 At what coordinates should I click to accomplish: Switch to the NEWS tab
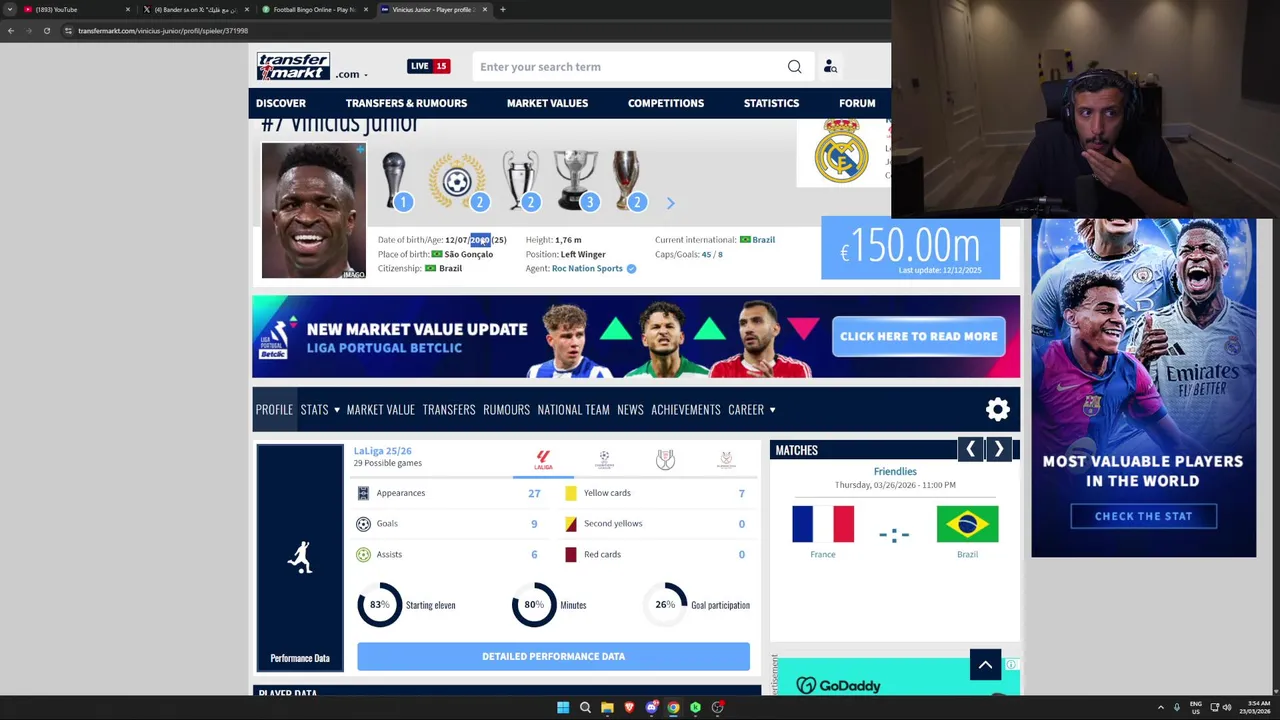[630, 409]
